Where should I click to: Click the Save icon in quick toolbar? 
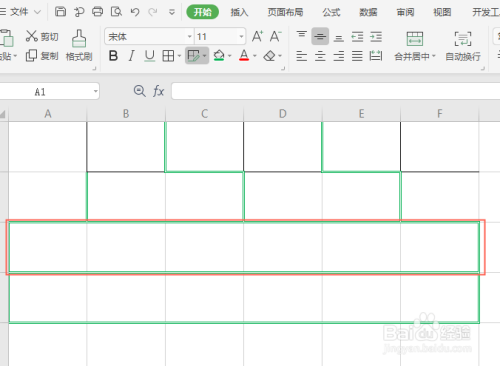tap(60, 12)
